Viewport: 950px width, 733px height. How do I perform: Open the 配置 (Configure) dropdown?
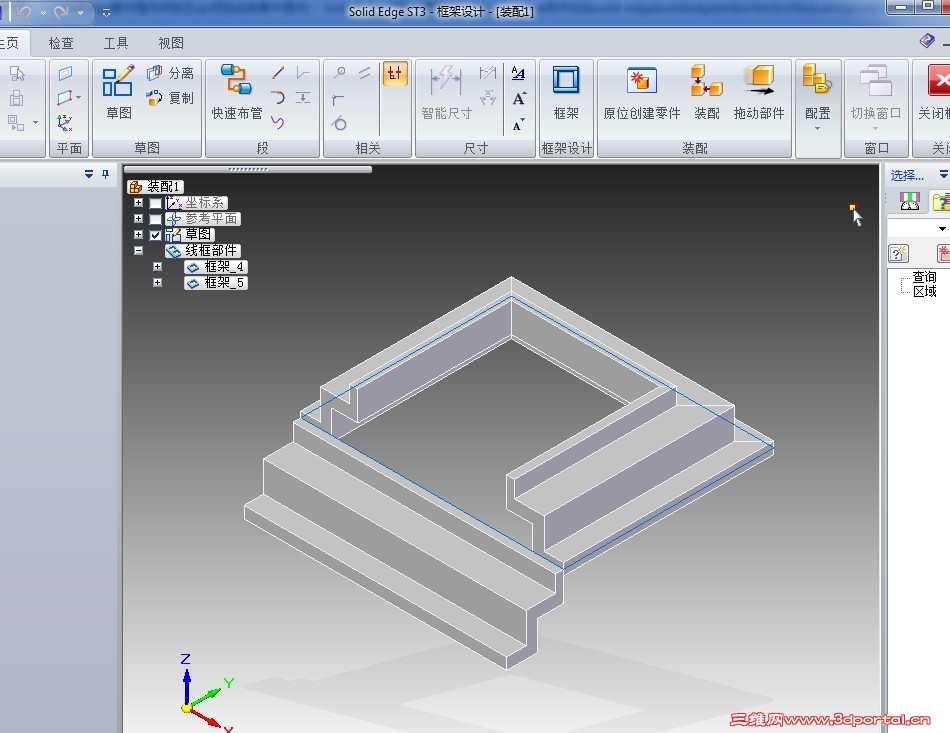click(x=817, y=98)
